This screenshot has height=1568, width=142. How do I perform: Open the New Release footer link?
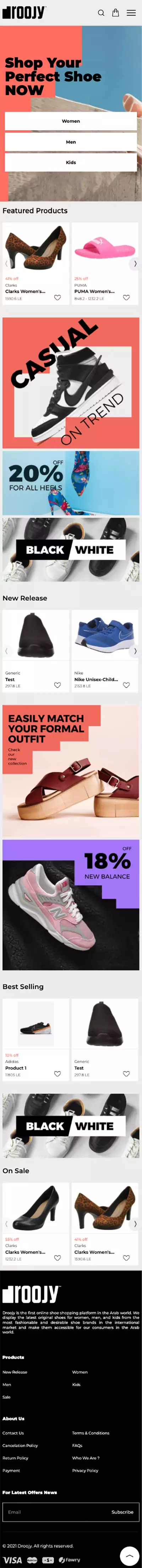tap(15, 1372)
